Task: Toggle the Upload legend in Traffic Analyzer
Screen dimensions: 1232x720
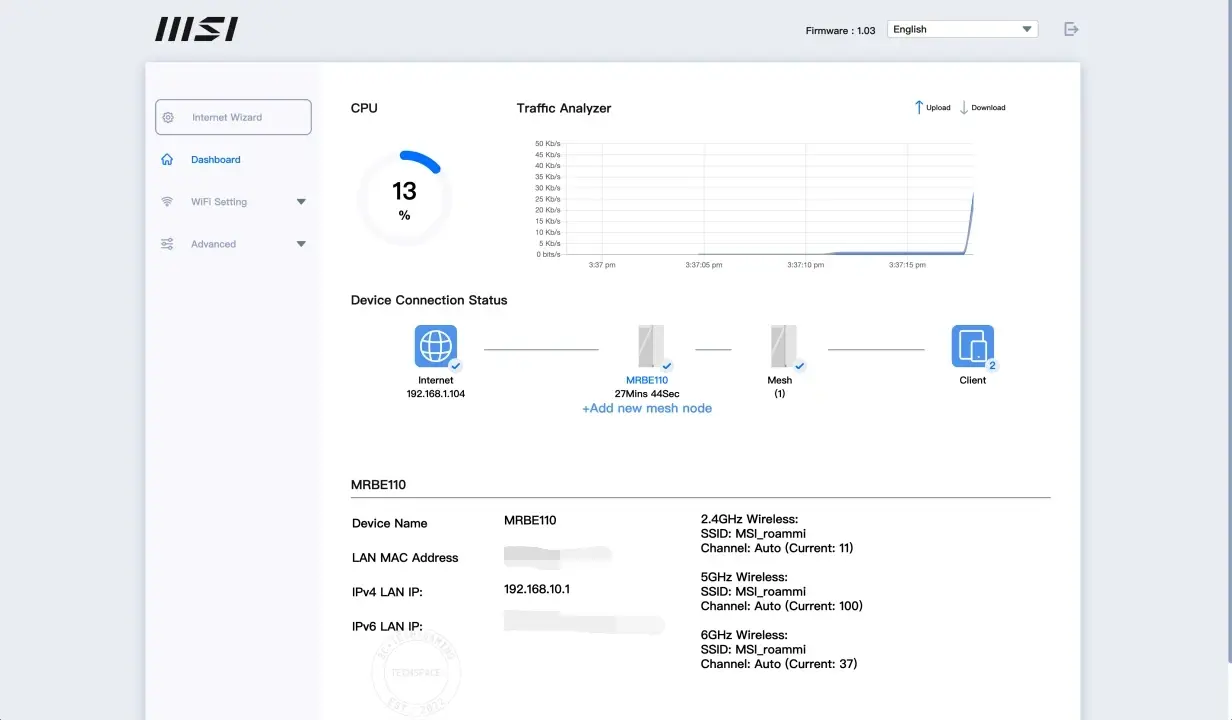Action: [932, 107]
